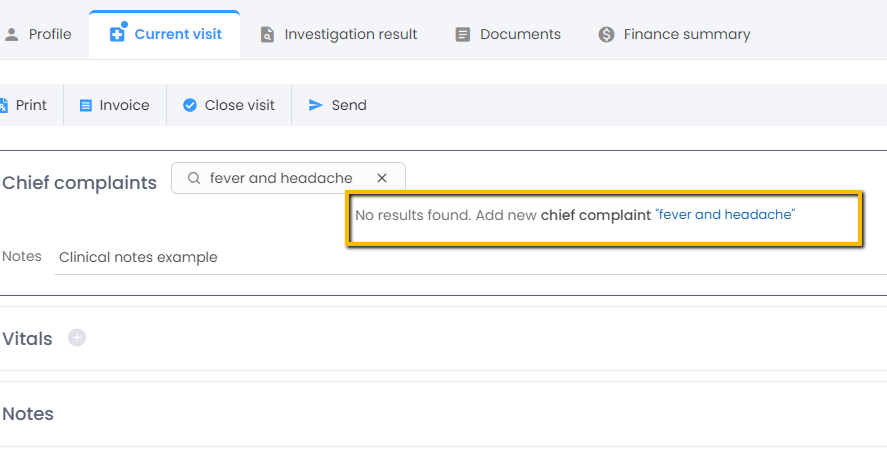Viewport: 887px width, 454px height.
Task: Click the magnifier icon in complaints search
Action: point(194,178)
